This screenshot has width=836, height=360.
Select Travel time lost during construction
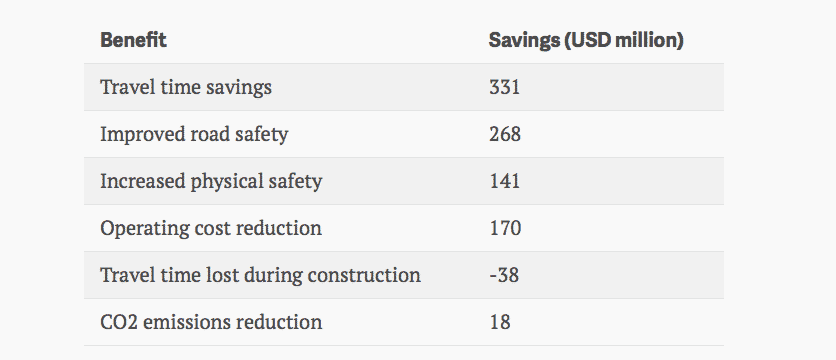(x=260, y=275)
